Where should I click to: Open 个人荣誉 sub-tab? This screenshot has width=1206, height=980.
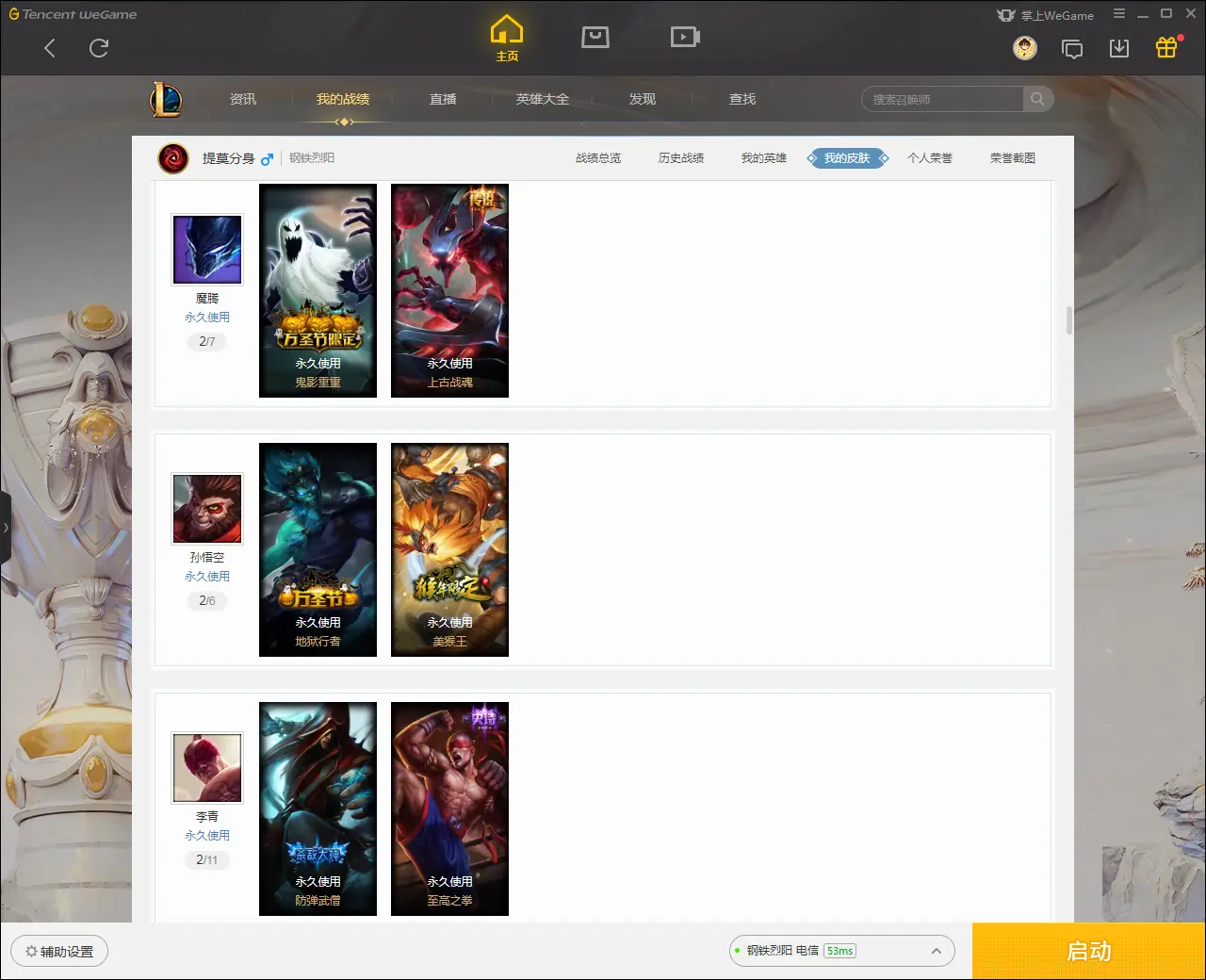pyautogui.click(x=930, y=158)
